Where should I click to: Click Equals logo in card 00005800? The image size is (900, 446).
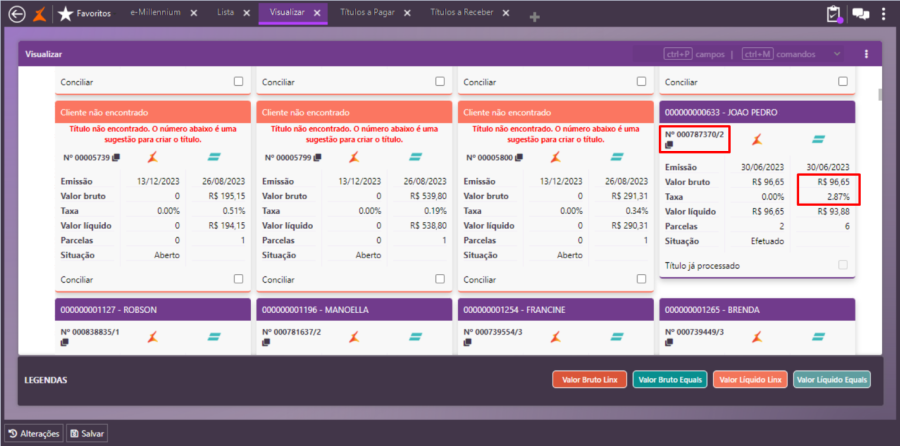tap(616, 157)
